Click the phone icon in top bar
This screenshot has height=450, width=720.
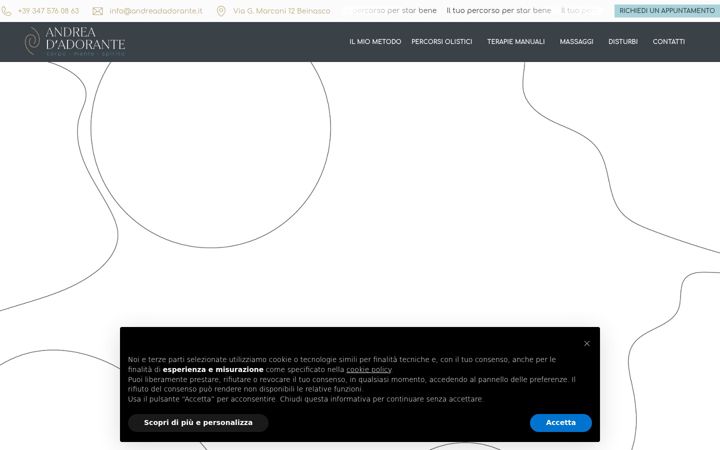pos(6,11)
